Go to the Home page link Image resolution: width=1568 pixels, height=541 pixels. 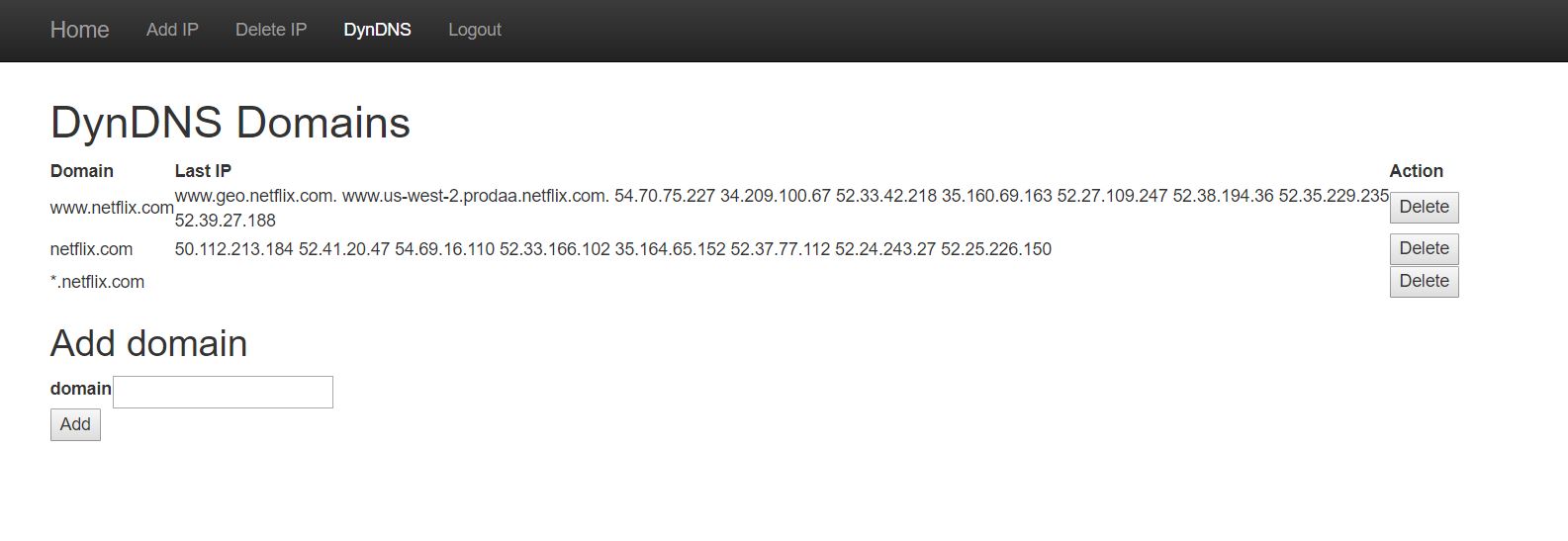79,30
